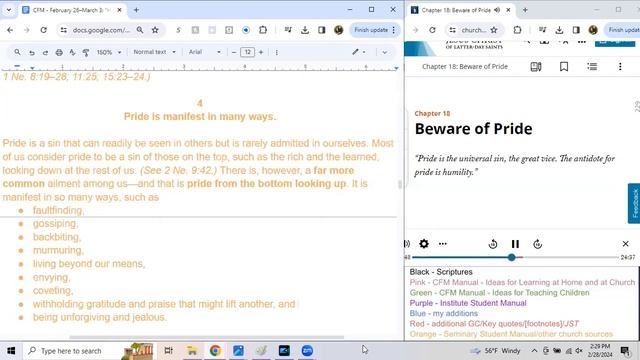Open Chrome from the taskbar
640x360 pixels.
click(215, 351)
